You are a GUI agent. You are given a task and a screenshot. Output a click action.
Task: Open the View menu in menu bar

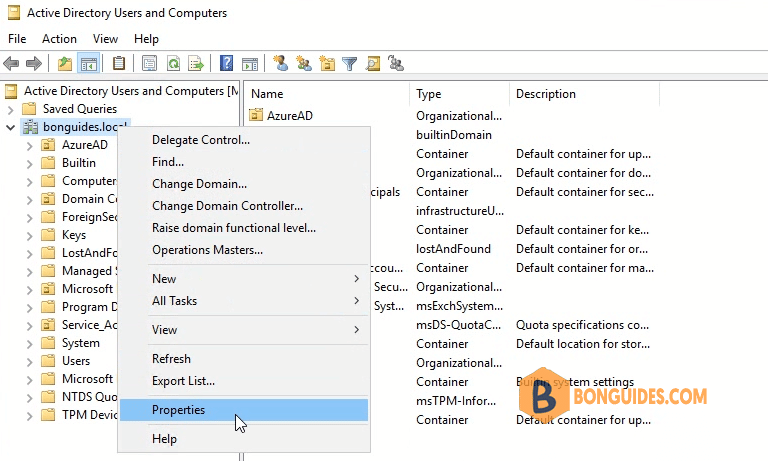click(105, 39)
